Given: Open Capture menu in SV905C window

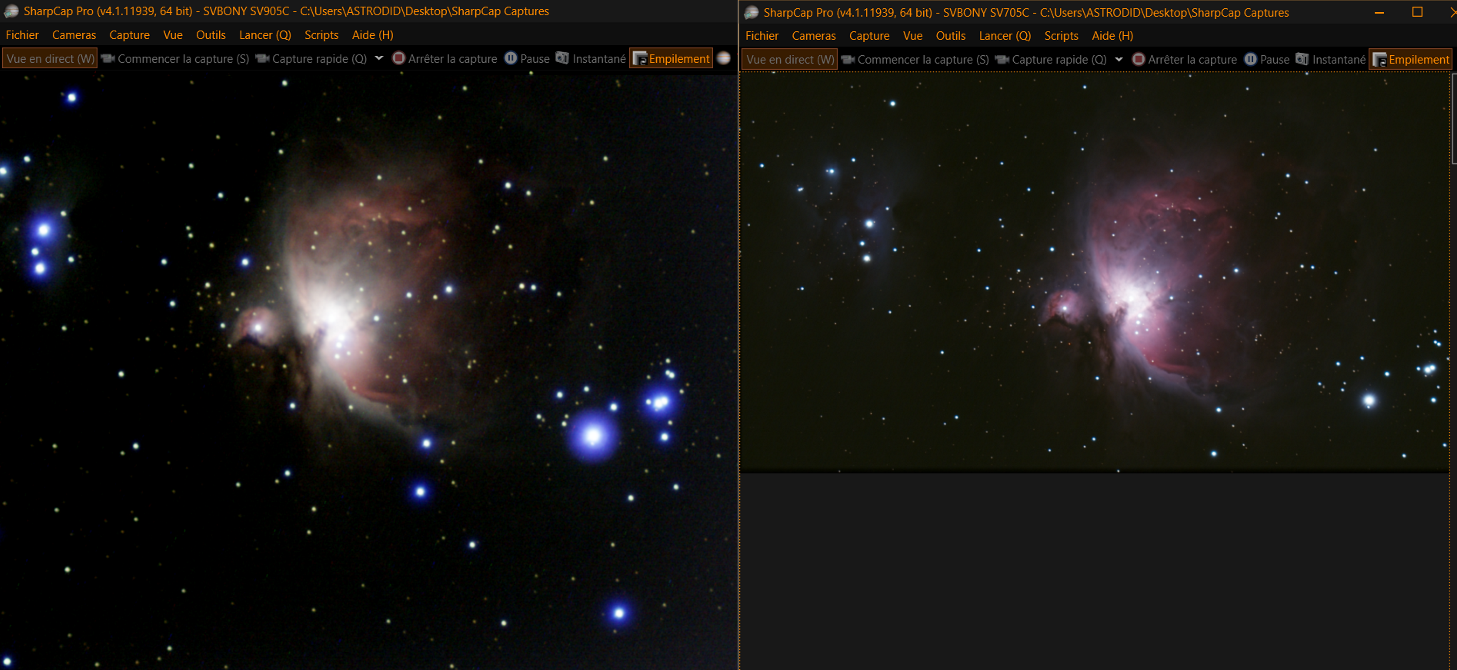Looking at the screenshot, I should 129,35.
